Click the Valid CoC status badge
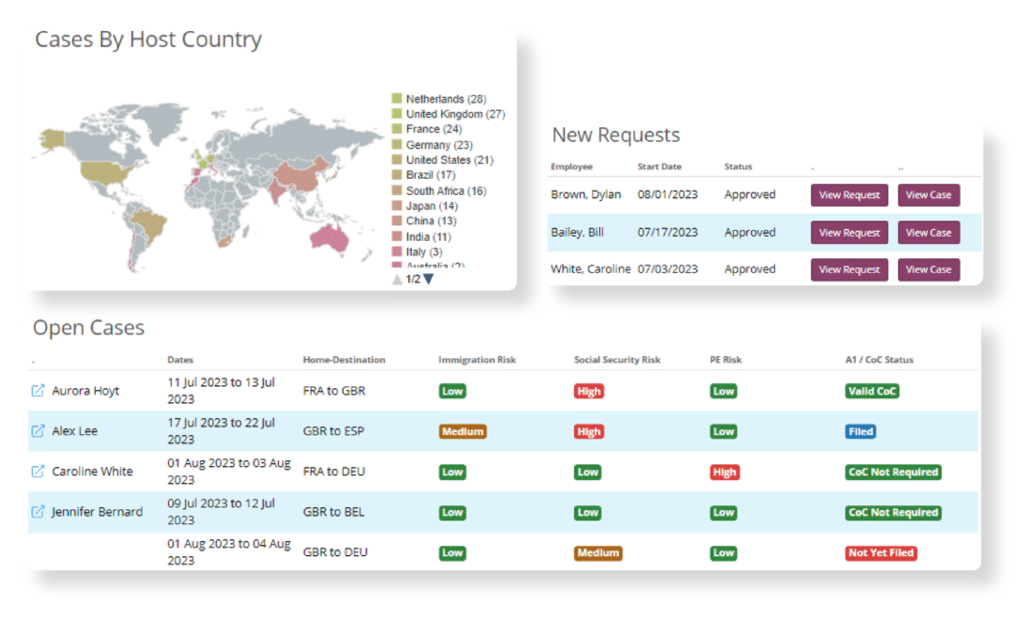This screenshot has width=1024, height=622. coord(870,391)
